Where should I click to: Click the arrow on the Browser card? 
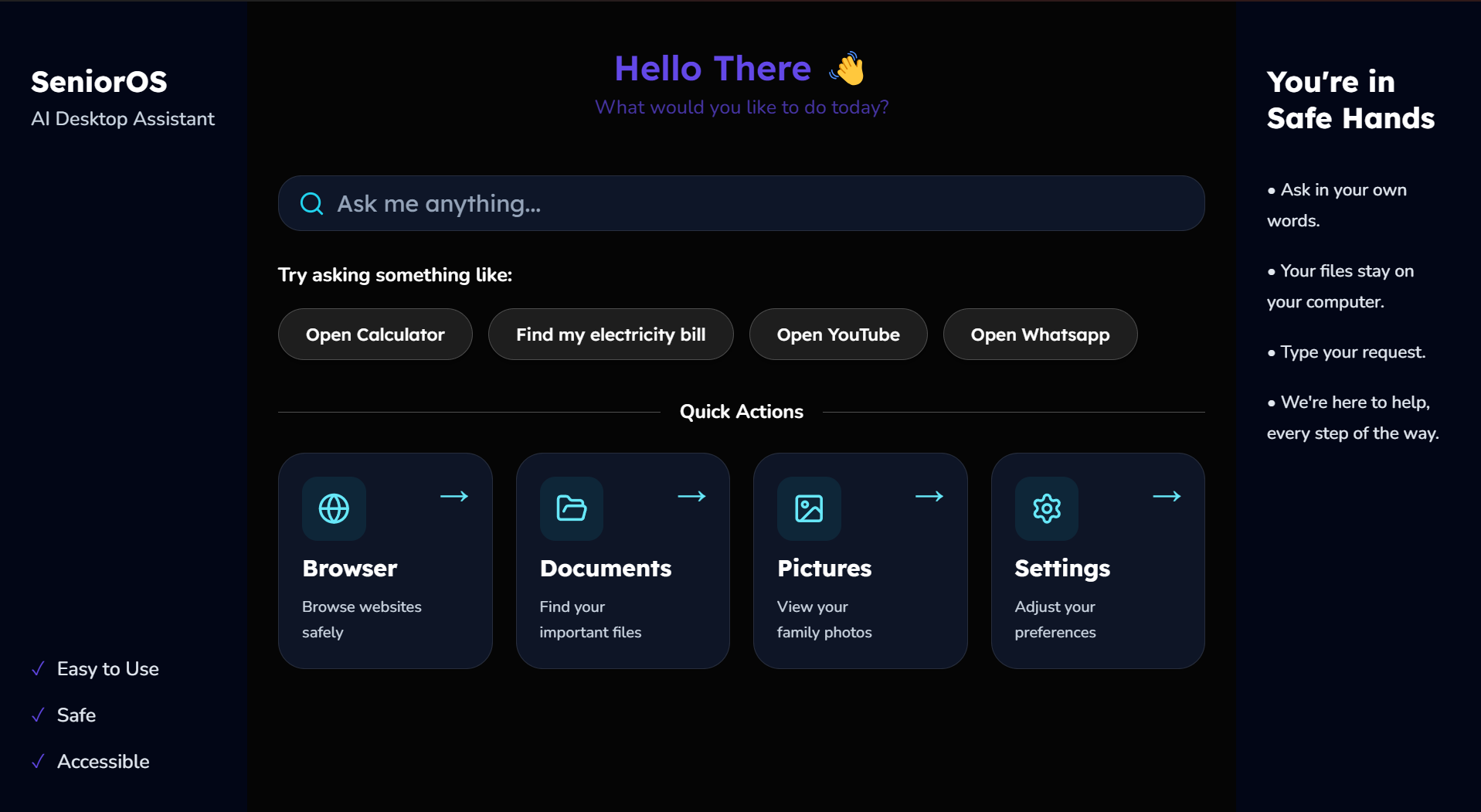(454, 496)
